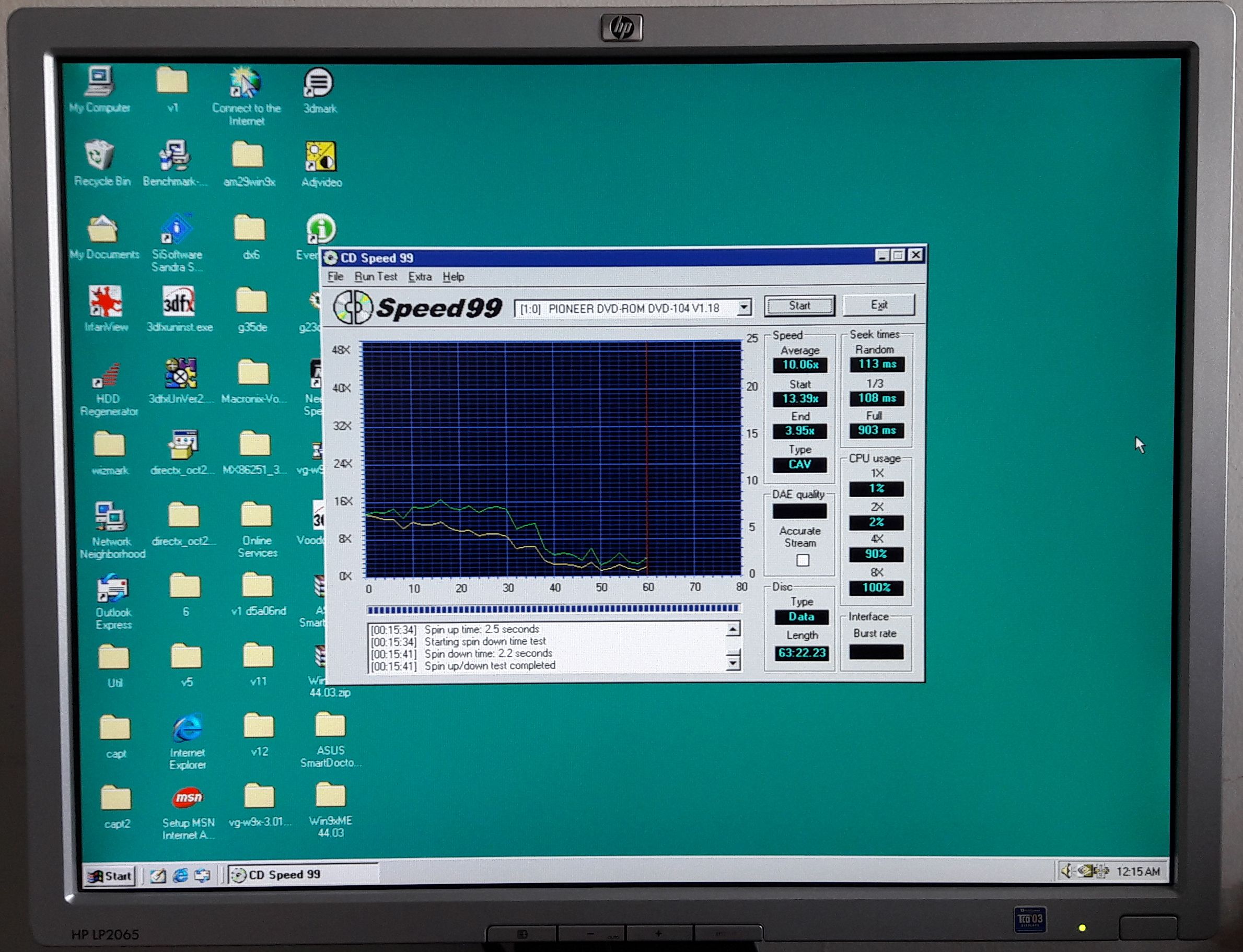Open the Network Neighborhood icon
1243x952 pixels.
click(111, 516)
